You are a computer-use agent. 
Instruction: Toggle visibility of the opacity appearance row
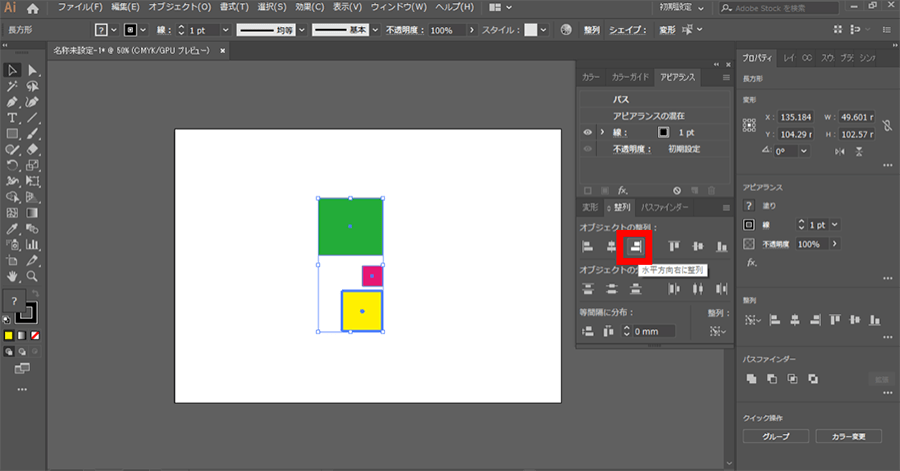[x=588, y=148]
